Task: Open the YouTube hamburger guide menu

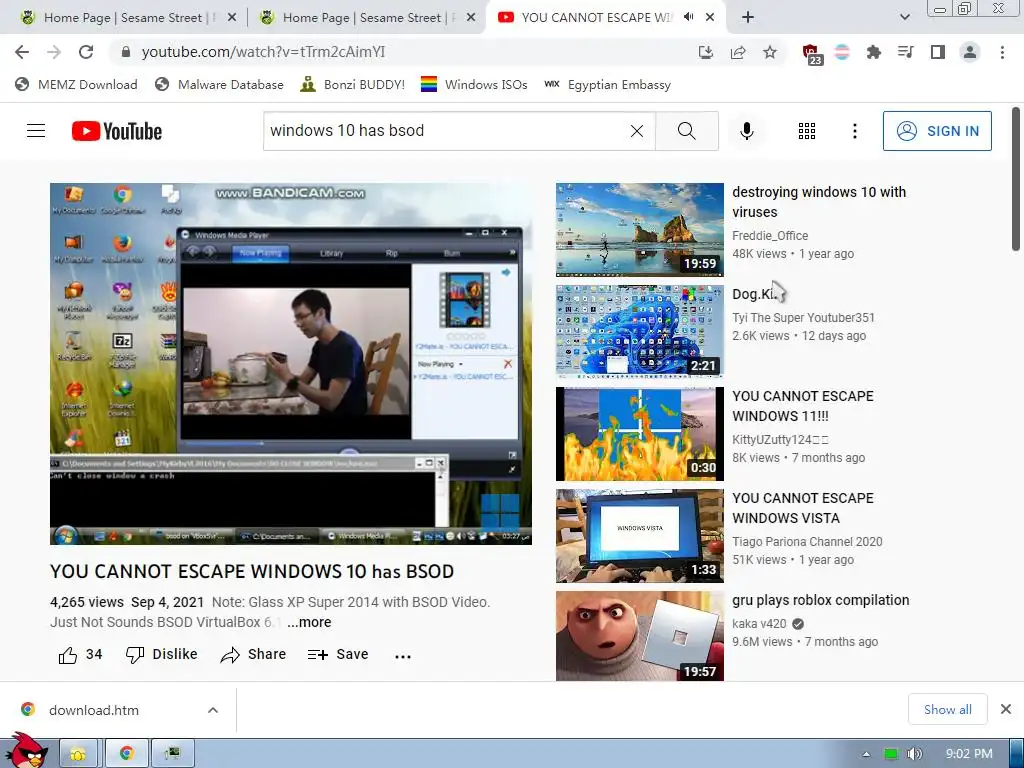Action: pyautogui.click(x=36, y=131)
